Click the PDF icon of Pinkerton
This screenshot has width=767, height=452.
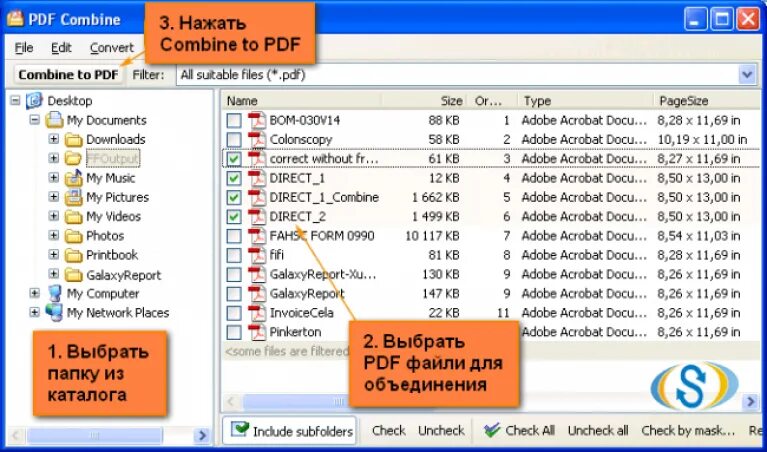coord(256,332)
